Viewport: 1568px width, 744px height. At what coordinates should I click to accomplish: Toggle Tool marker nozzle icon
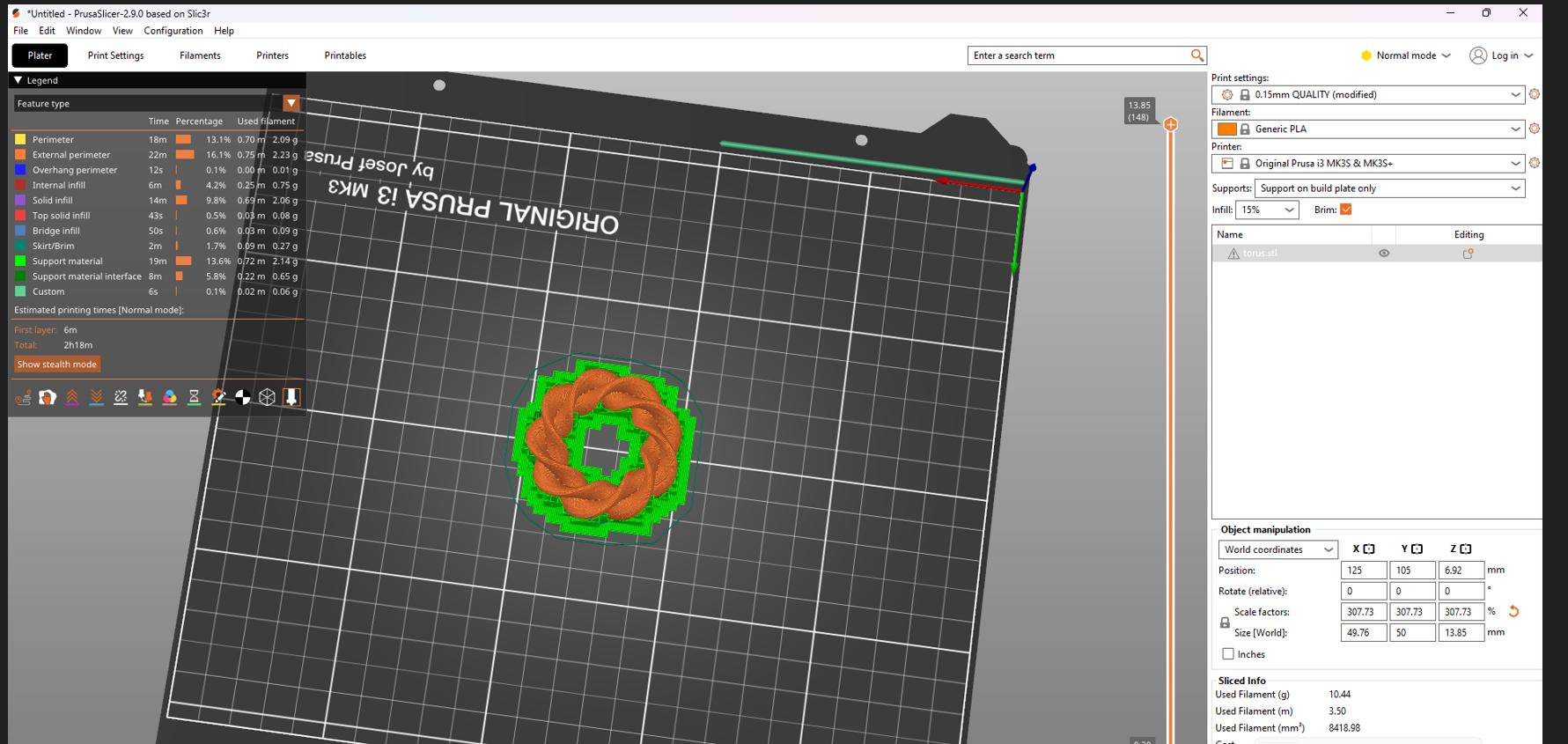click(x=291, y=397)
